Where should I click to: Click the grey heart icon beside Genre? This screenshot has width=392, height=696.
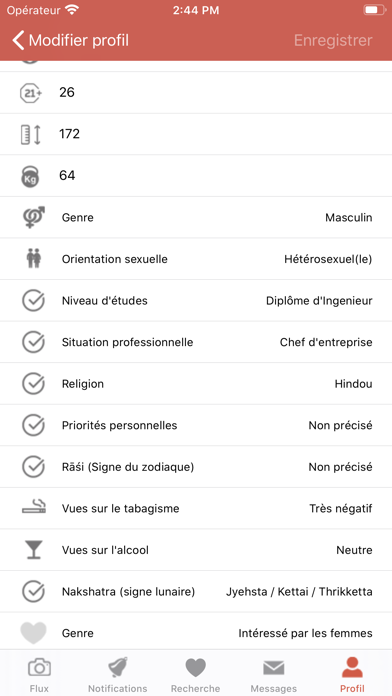click(x=33, y=633)
